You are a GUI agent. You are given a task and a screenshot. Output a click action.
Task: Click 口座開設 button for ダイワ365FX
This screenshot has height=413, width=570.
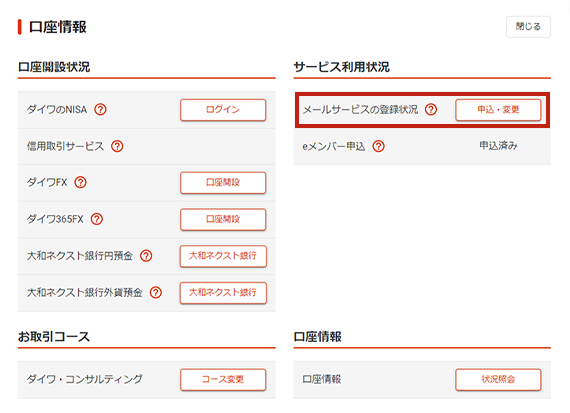point(223,219)
